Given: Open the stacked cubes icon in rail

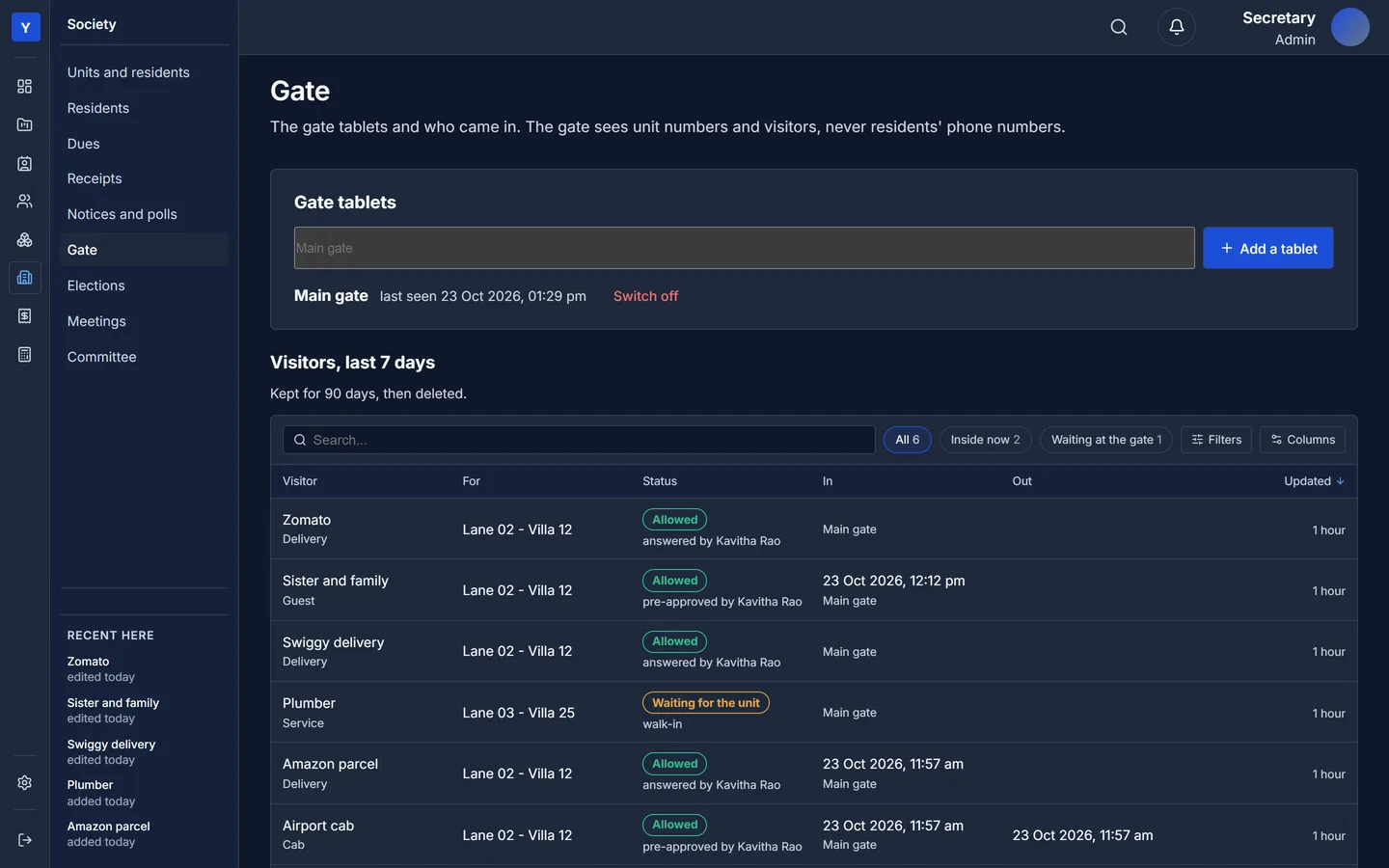Looking at the screenshot, I should tap(25, 239).
